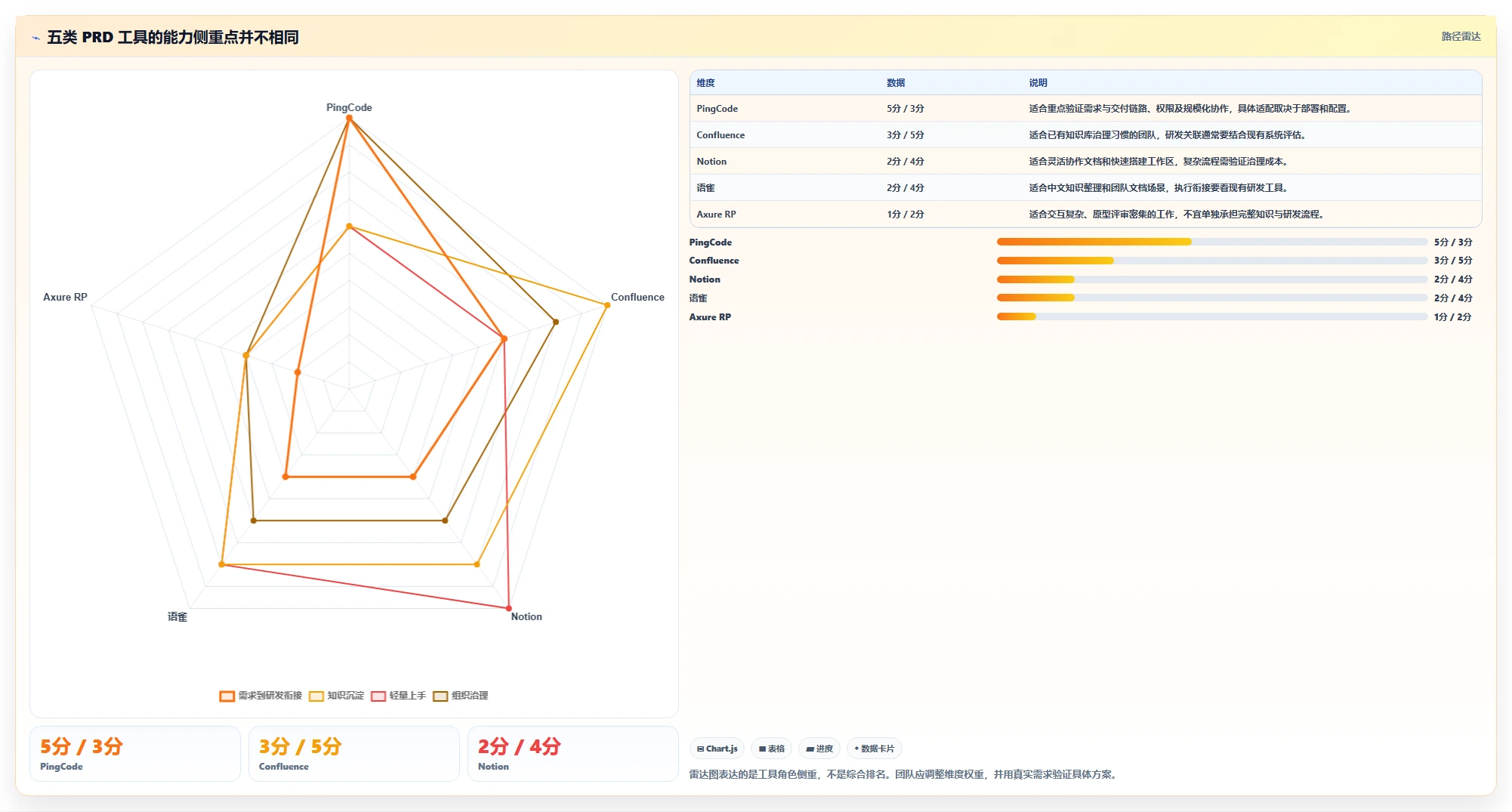The image size is (1512, 812).
Task: Click the PingCode description starting 适合重点验证
Action: [1190, 109]
